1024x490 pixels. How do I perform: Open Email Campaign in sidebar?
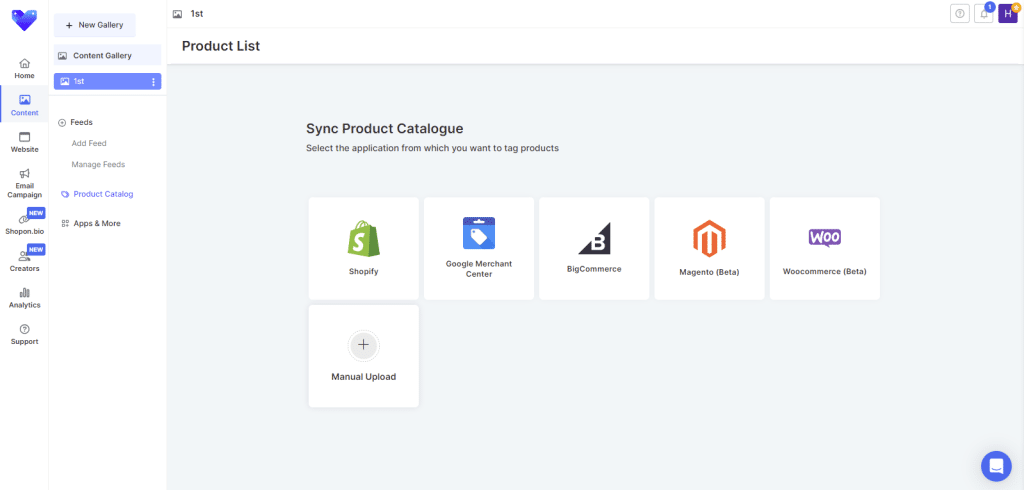pos(24,183)
